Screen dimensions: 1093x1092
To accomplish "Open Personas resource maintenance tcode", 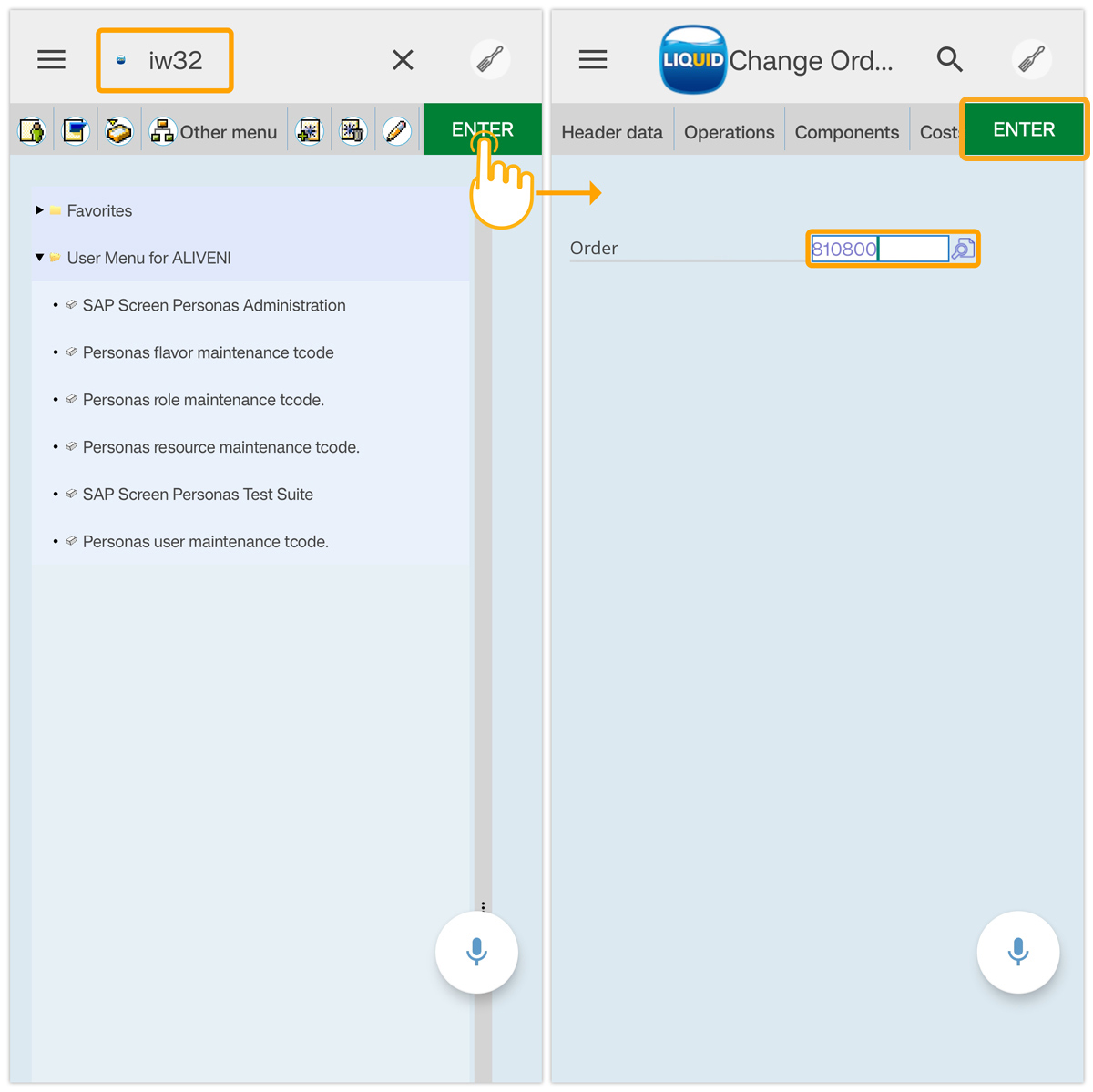I will click(221, 447).
